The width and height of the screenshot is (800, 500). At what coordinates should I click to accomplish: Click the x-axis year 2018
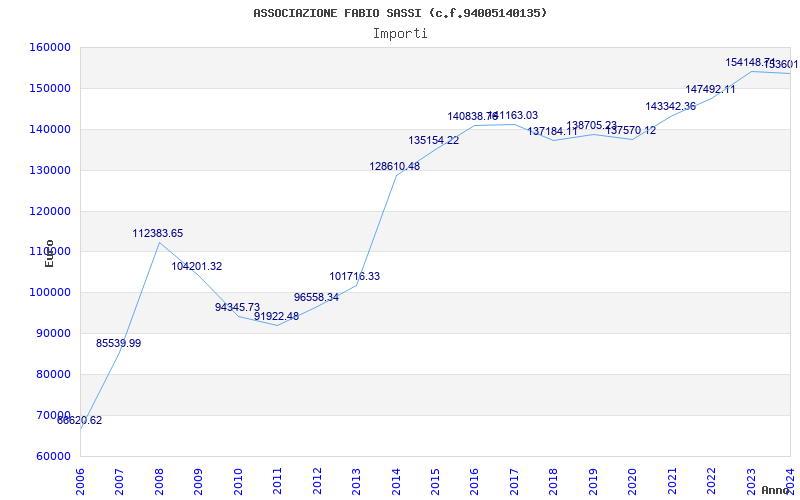point(554,482)
